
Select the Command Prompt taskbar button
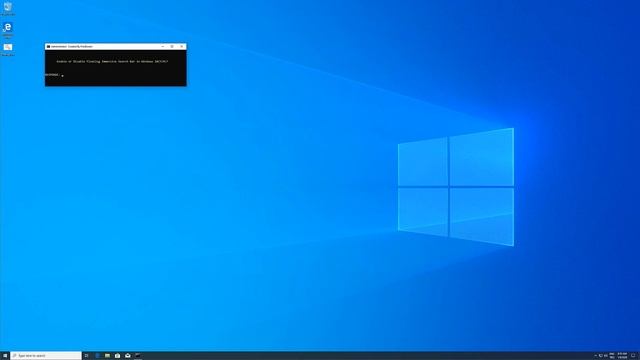(x=138, y=356)
